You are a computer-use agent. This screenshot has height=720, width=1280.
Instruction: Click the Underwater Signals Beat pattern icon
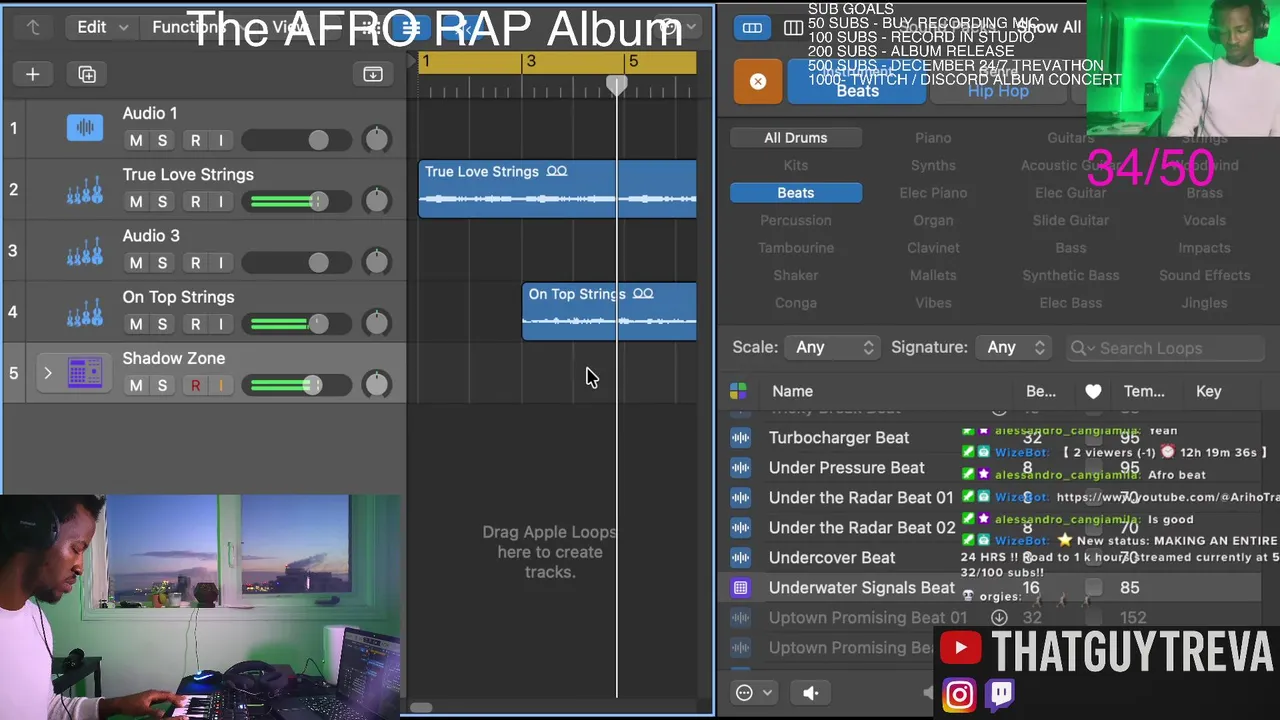(741, 587)
